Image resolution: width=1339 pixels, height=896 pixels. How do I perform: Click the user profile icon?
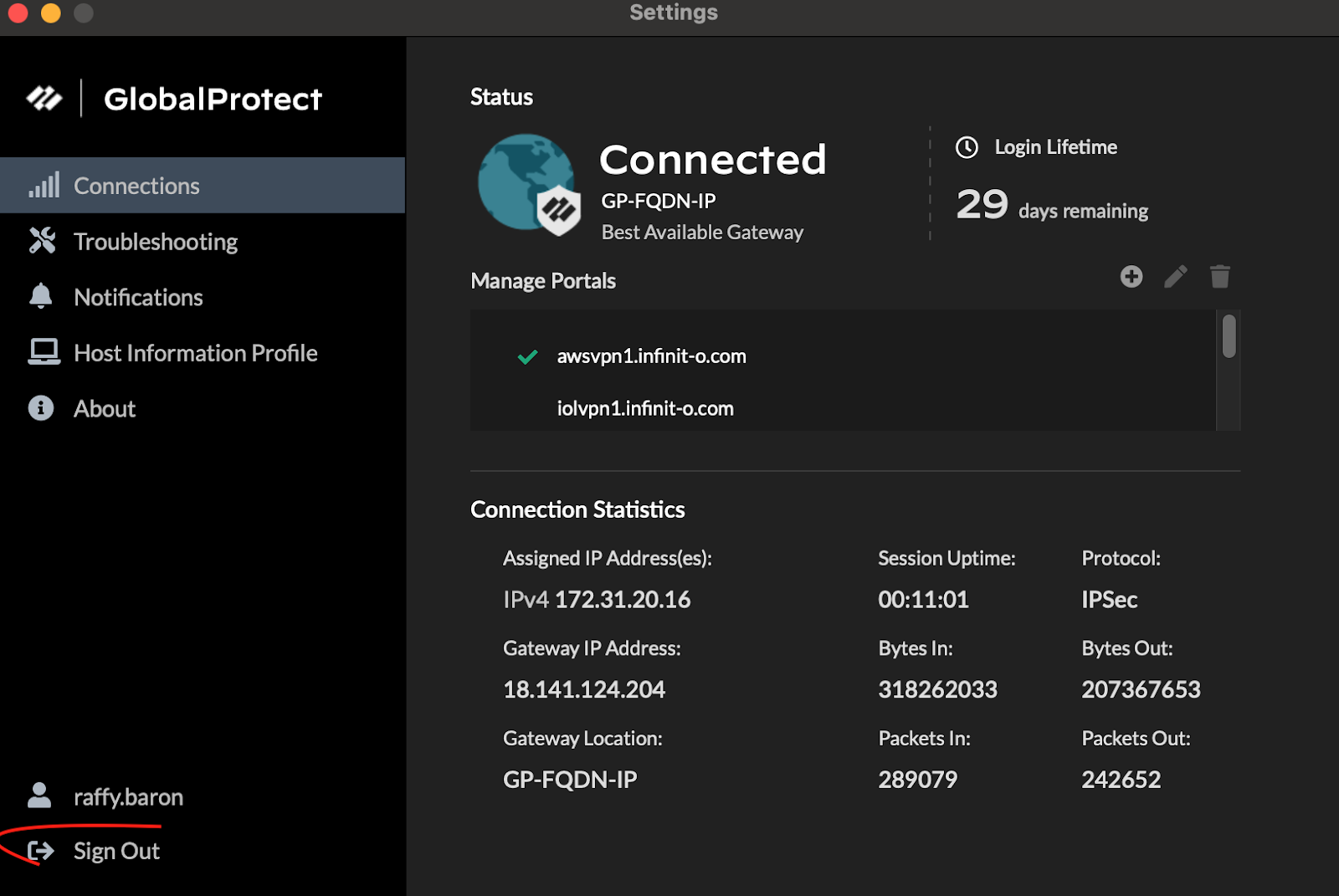pyautogui.click(x=39, y=795)
